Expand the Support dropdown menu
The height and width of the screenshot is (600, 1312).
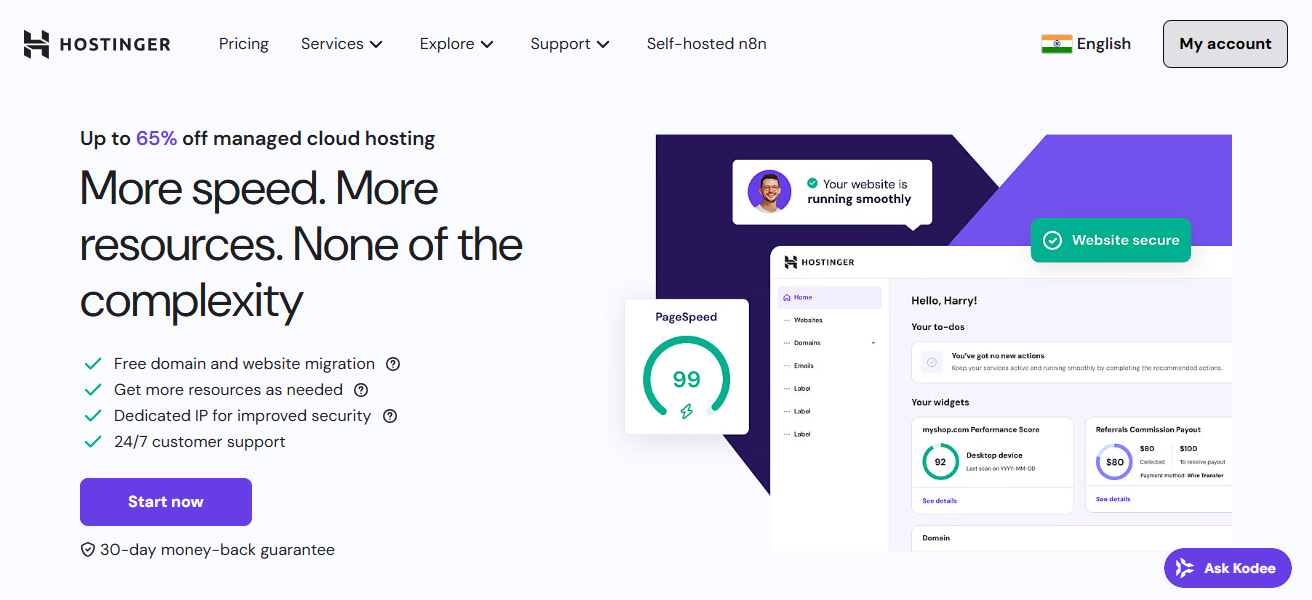tap(570, 44)
